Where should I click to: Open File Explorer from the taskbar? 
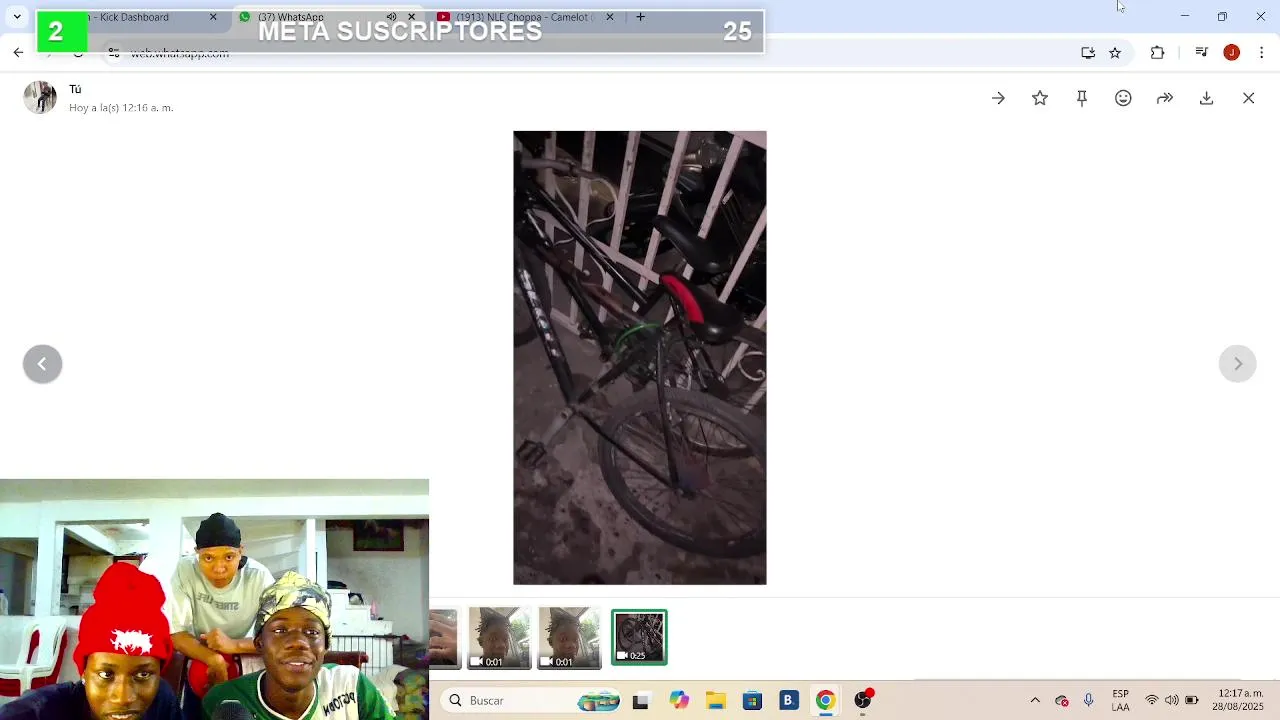(x=715, y=701)
